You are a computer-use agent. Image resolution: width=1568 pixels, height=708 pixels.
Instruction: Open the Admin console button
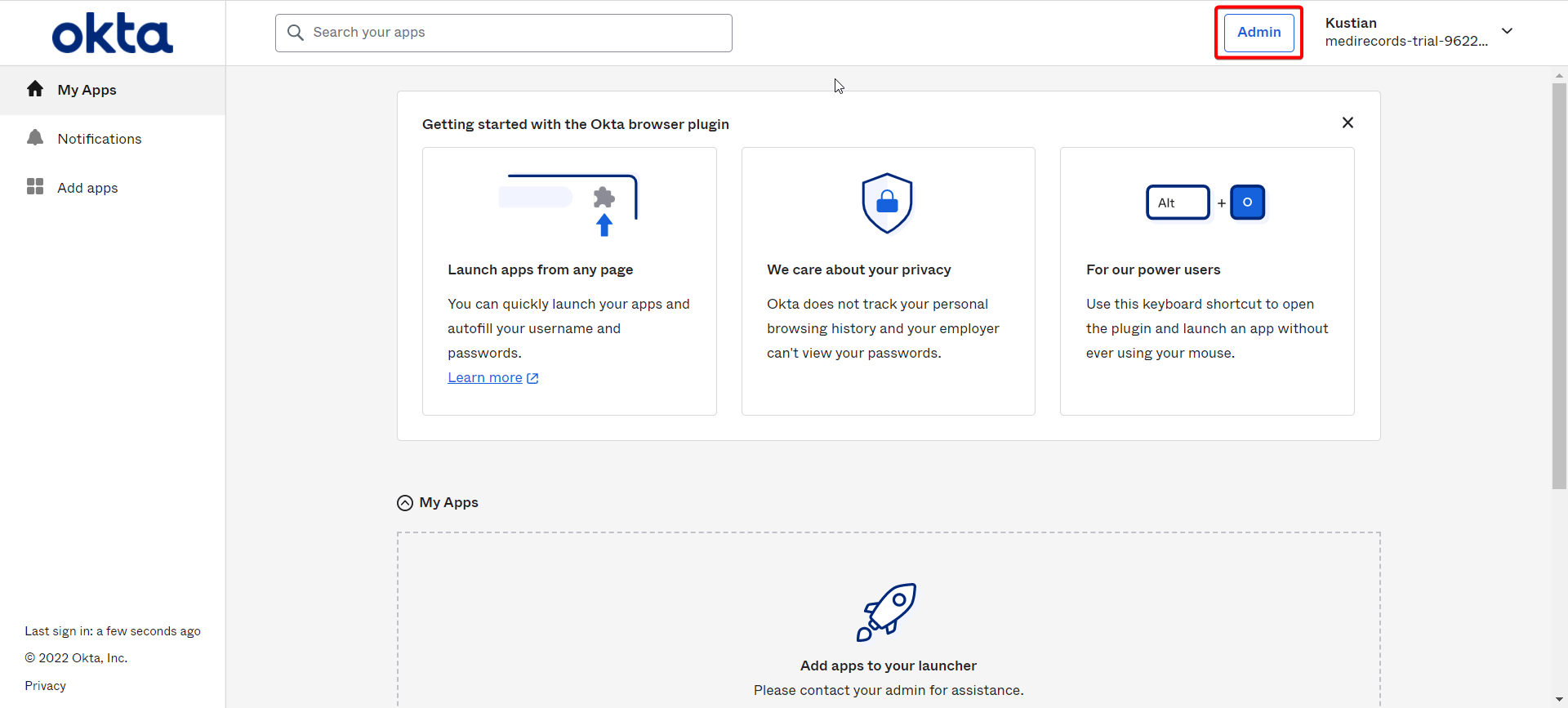pos(1258,33)
